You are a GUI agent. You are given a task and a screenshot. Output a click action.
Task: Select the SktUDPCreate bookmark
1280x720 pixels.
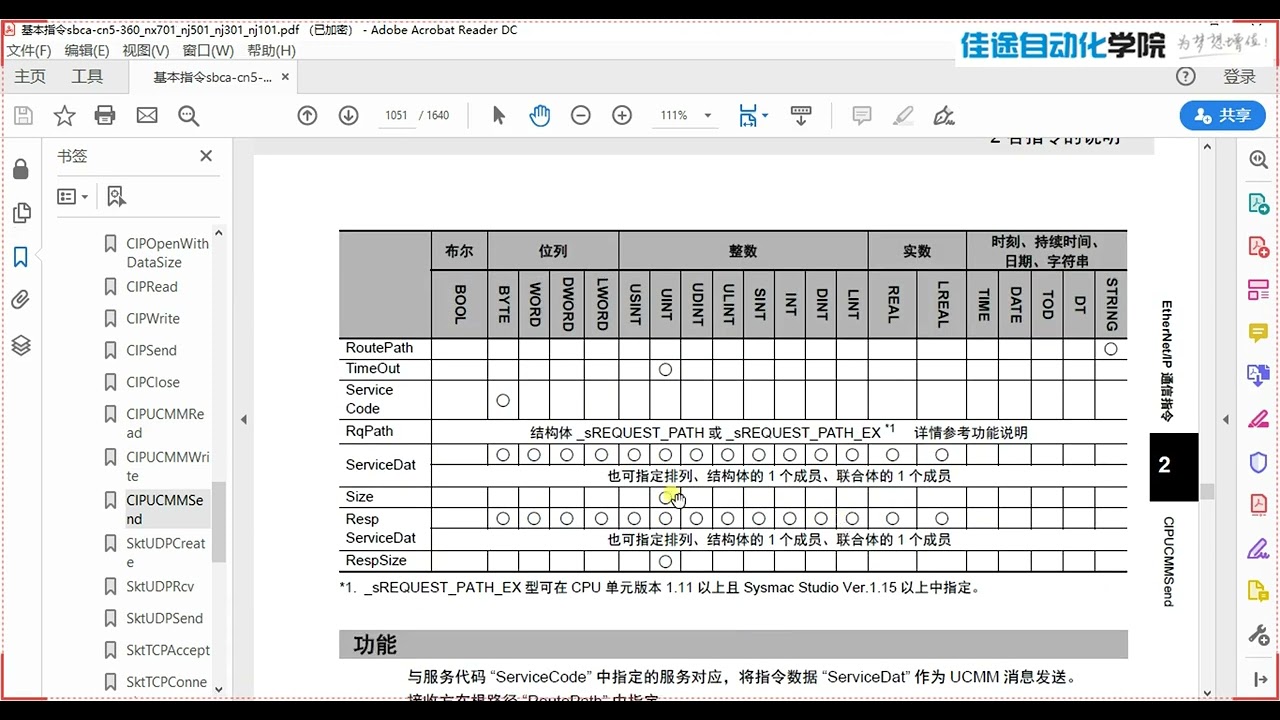(165, 553)
